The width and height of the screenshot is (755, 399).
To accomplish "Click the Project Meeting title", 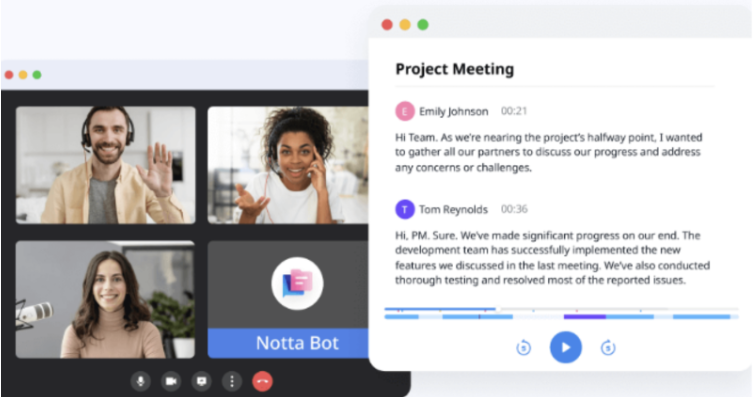I will pyautogui.click(x=455, y=69).
